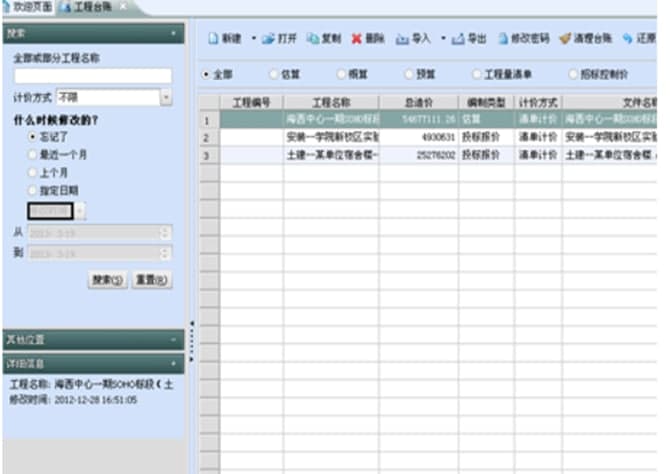Open the arrow next to 新建
This screenshot has height=474, width=671.
(253, 39)
